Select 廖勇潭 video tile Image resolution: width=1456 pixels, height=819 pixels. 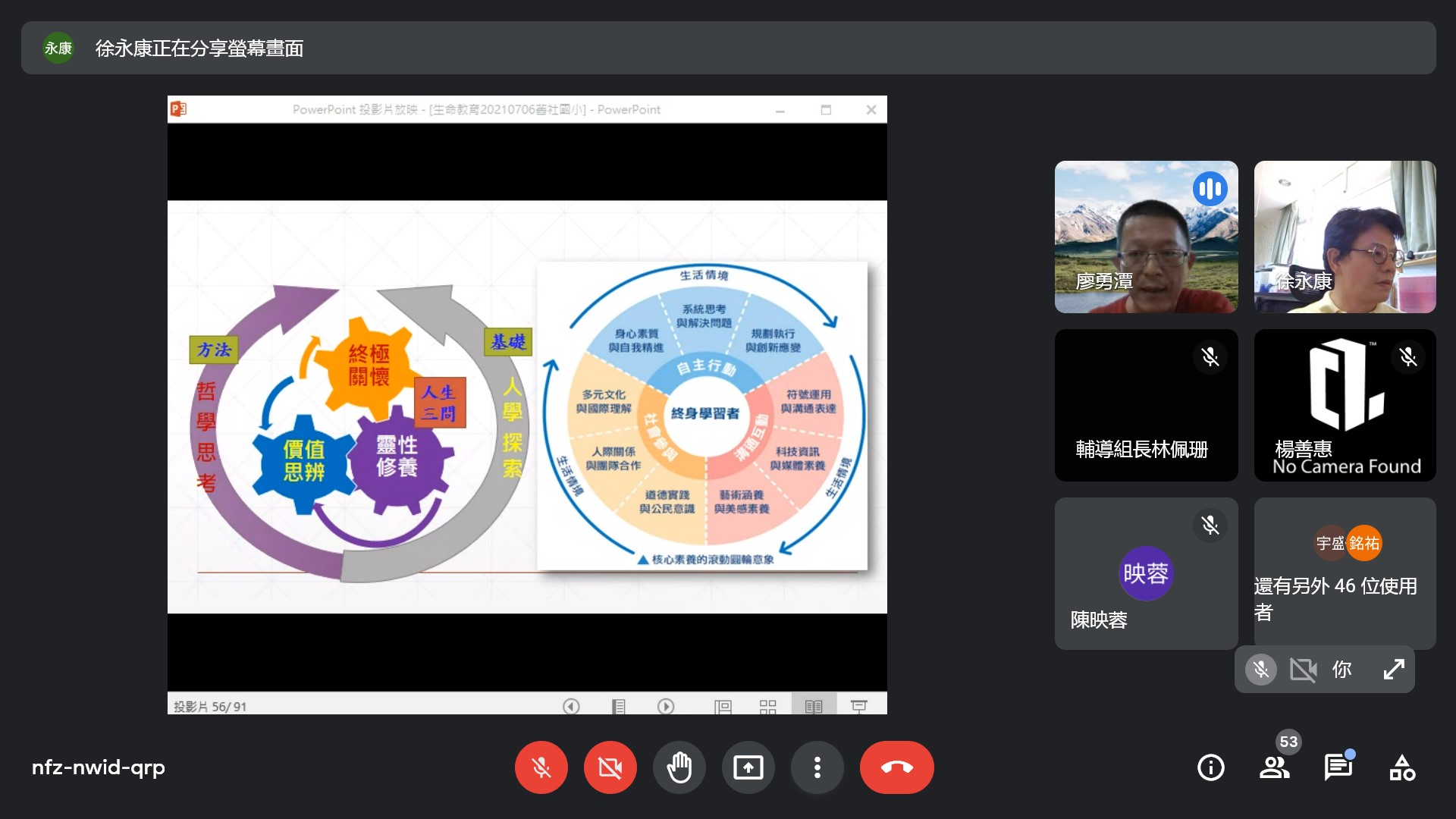click(1146, 237)
